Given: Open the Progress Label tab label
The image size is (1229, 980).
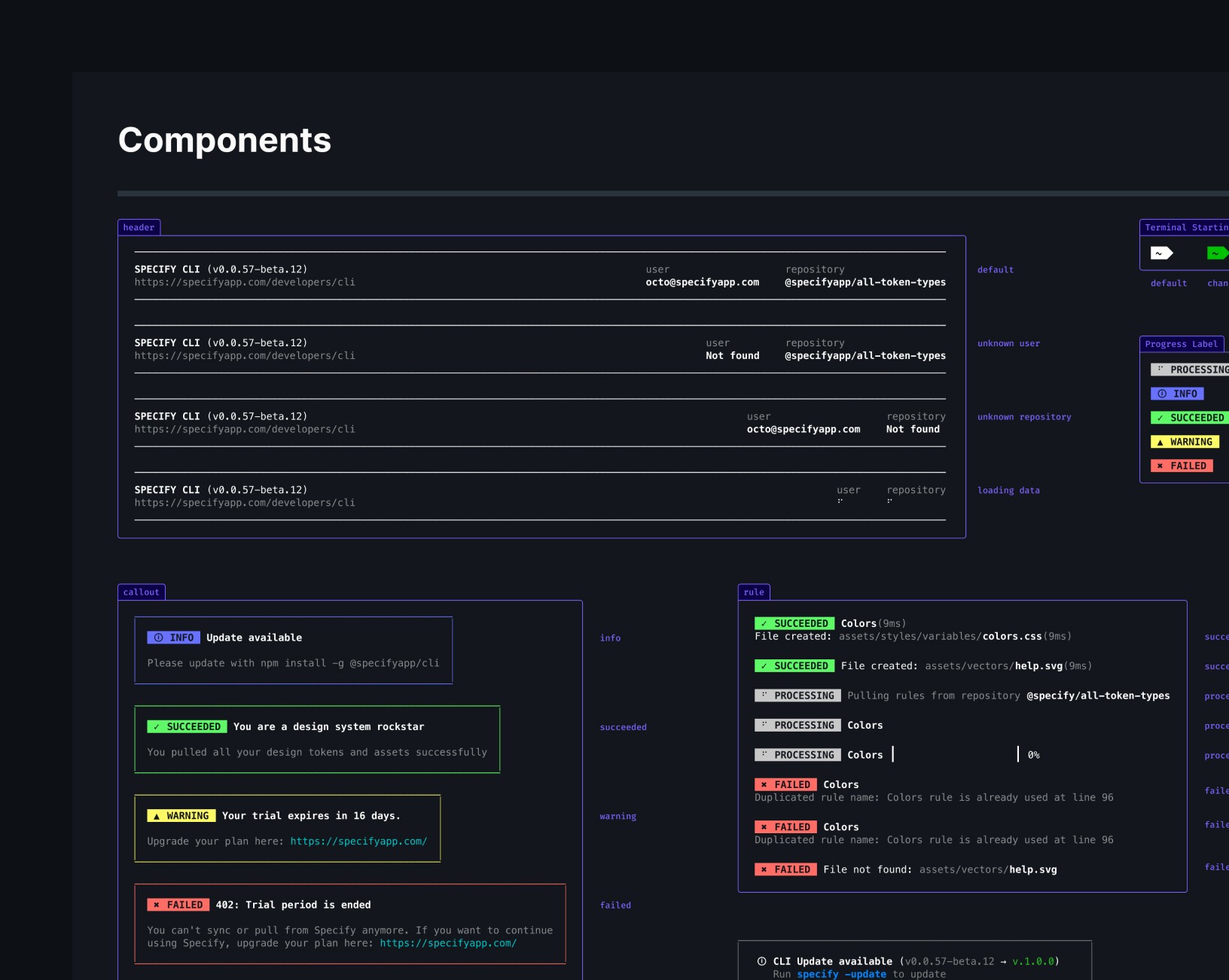Looking at the screenshot, I should (x=1182, y=344).
